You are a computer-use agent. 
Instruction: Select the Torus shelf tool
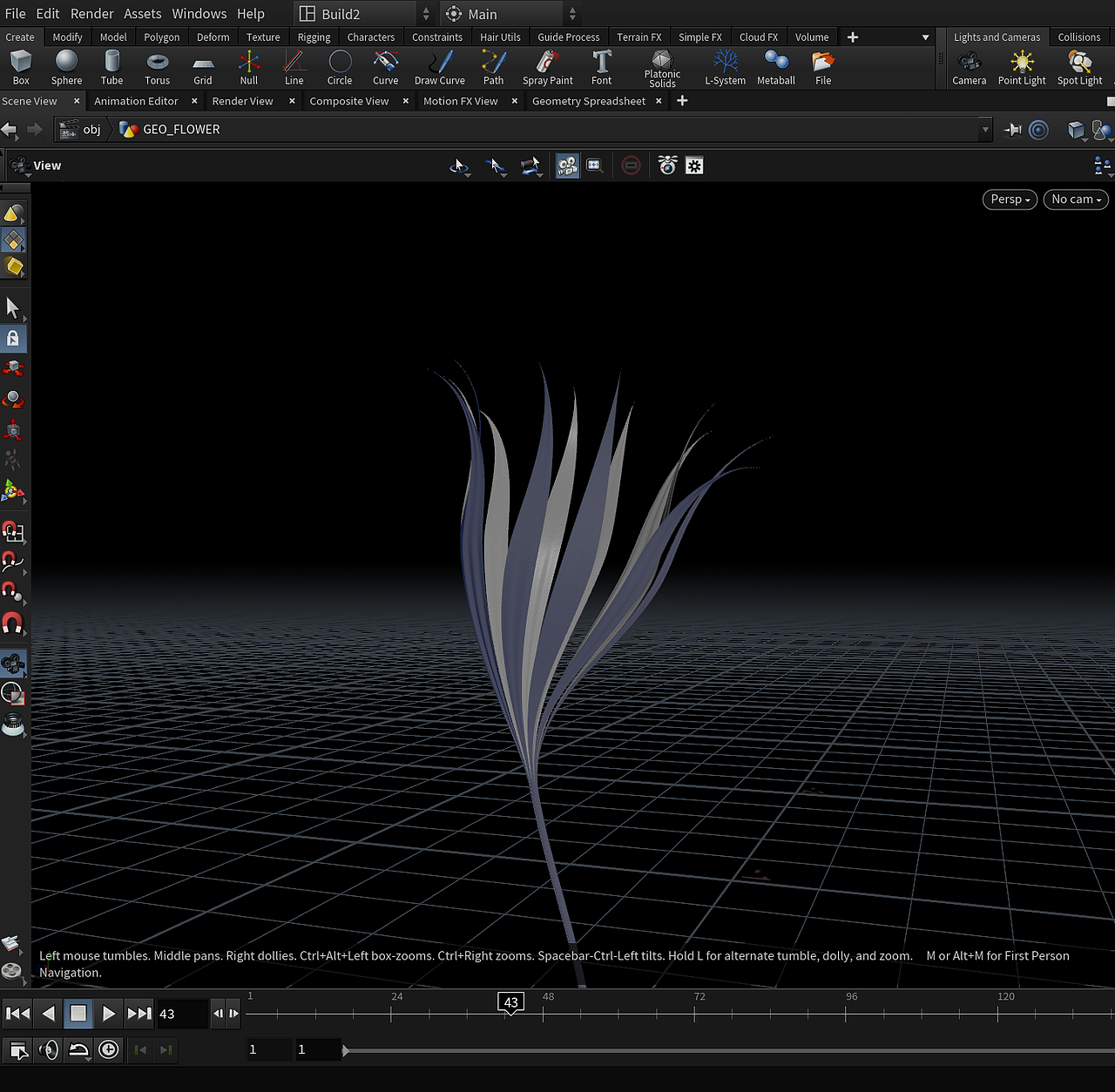pyautogui.click(x=158, y=68)
